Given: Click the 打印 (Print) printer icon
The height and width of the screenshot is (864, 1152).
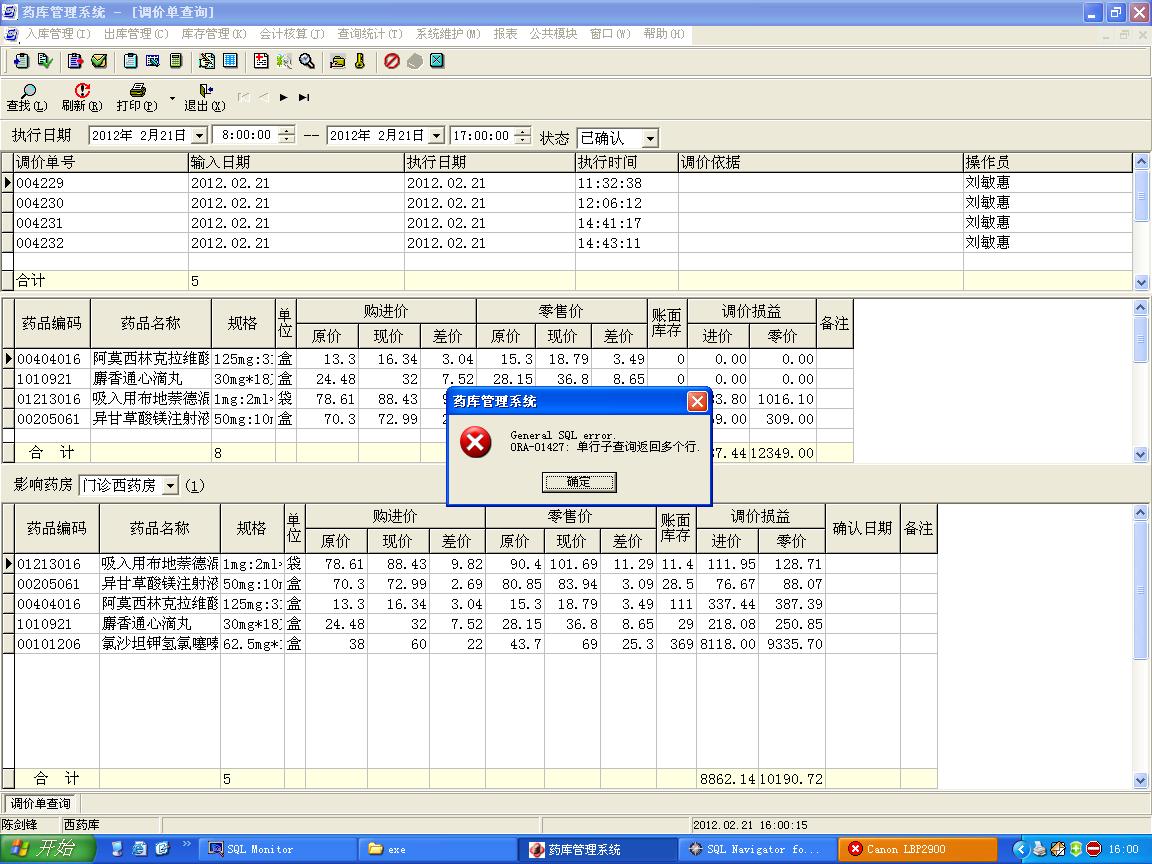Looking at the screenshot, I should pos(137,91).
